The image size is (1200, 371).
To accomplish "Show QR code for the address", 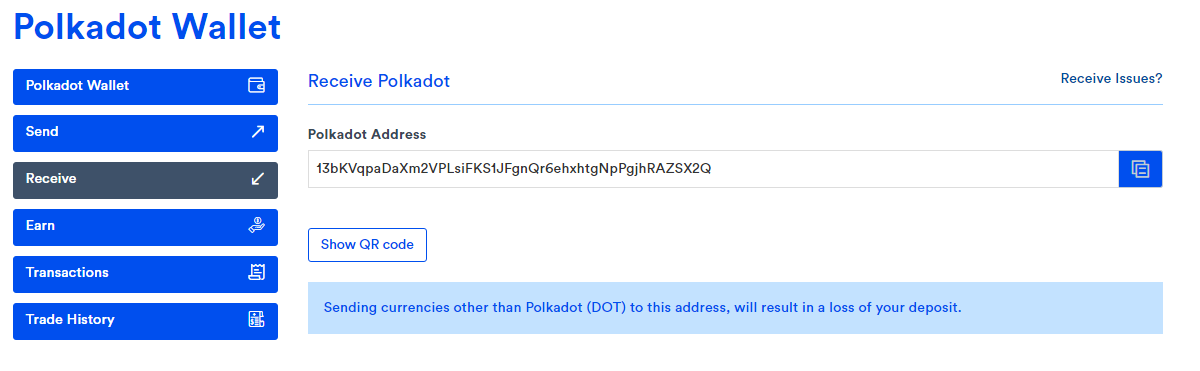I will (367, 245).
